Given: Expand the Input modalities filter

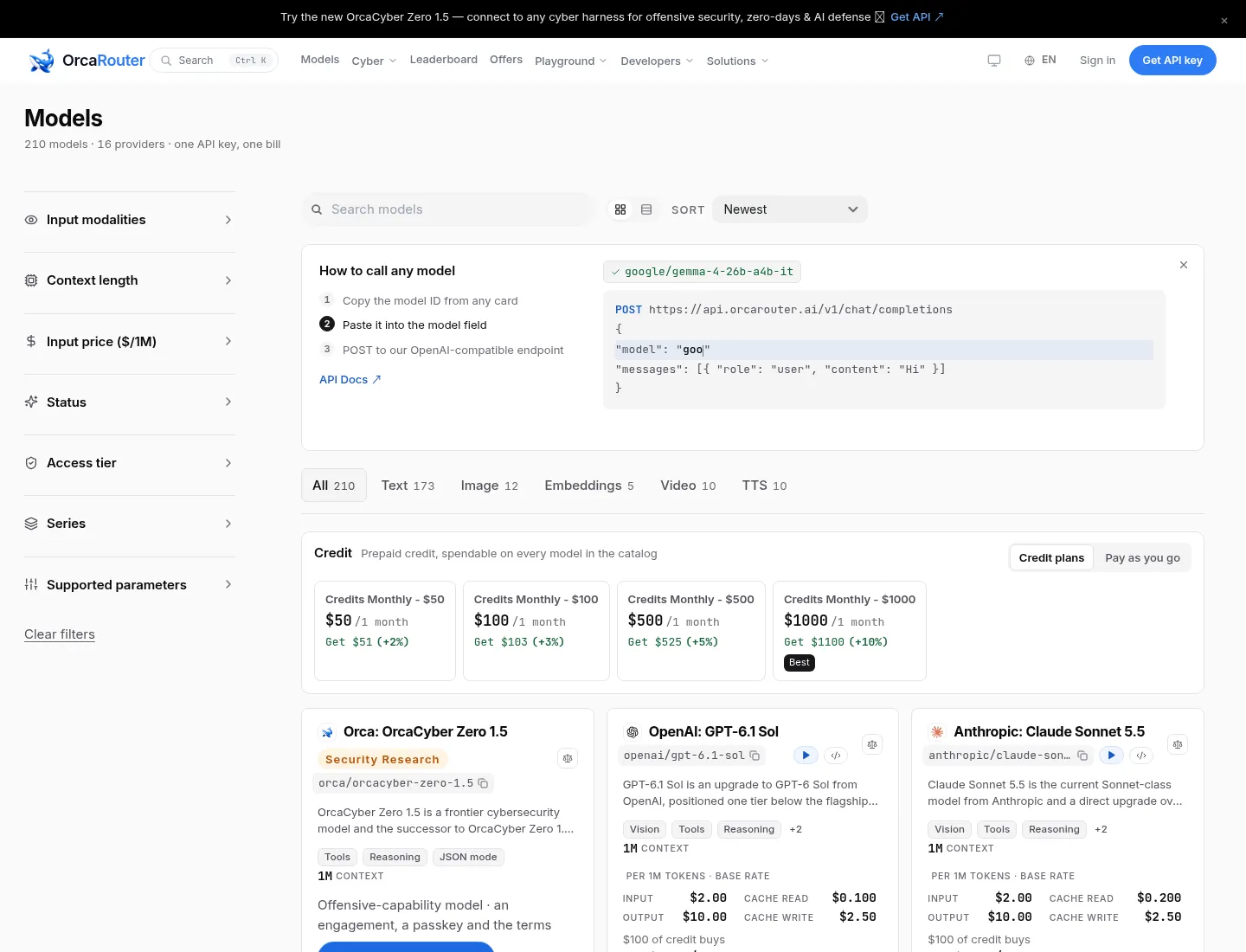Looking at the screenshot, I should tap(130, 220).
